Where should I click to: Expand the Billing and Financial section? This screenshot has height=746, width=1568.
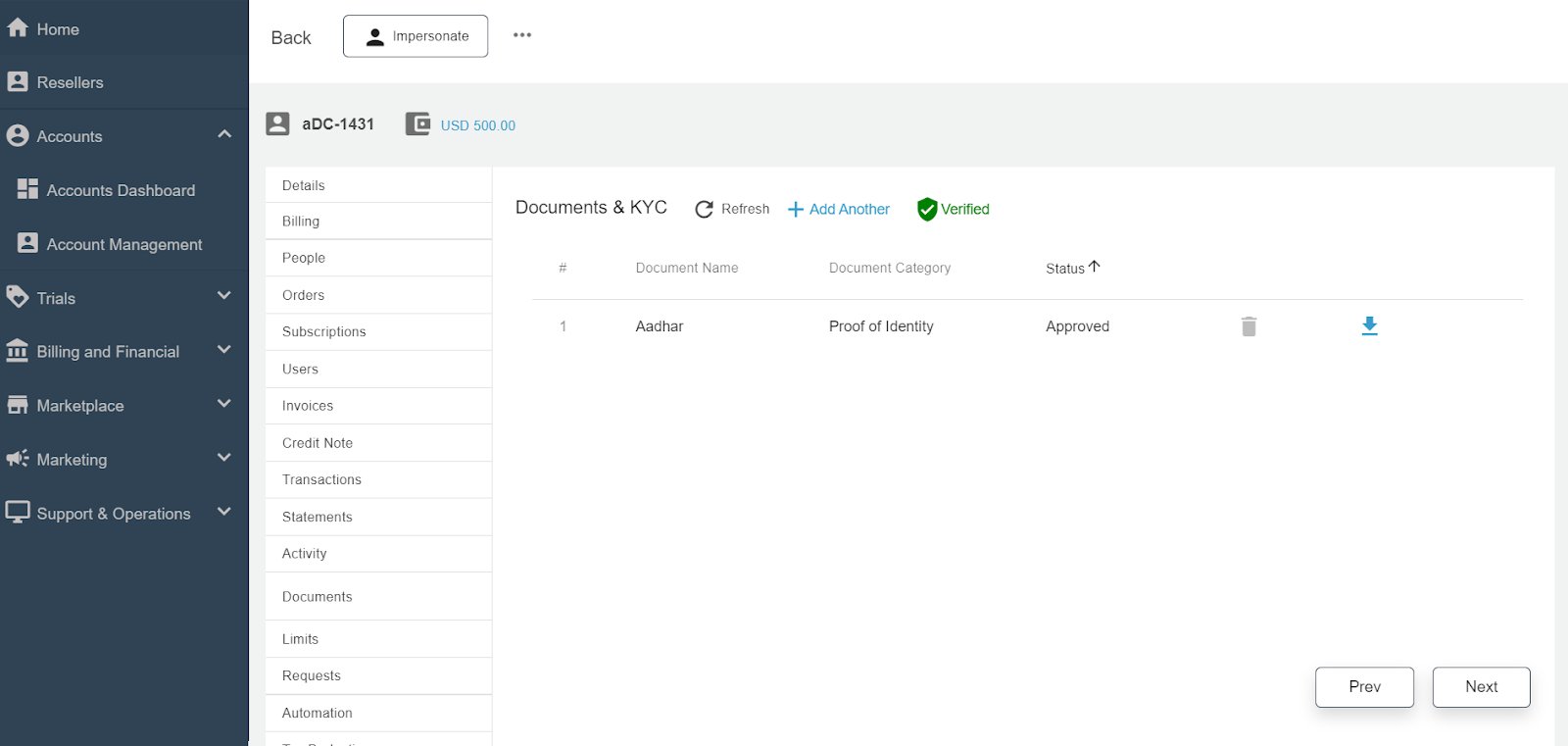224,349
